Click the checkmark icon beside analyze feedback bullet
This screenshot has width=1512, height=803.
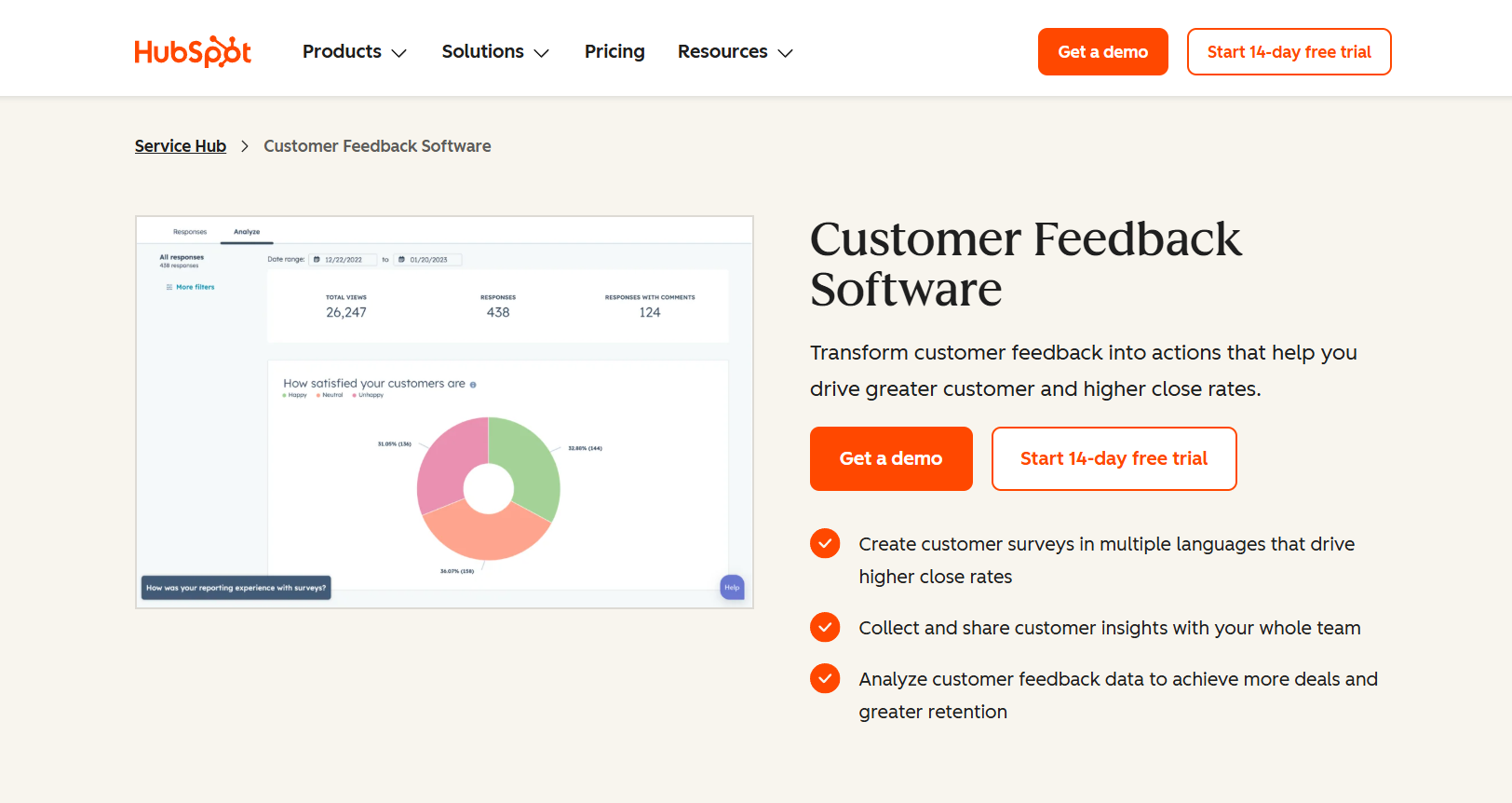click(825, 678)
